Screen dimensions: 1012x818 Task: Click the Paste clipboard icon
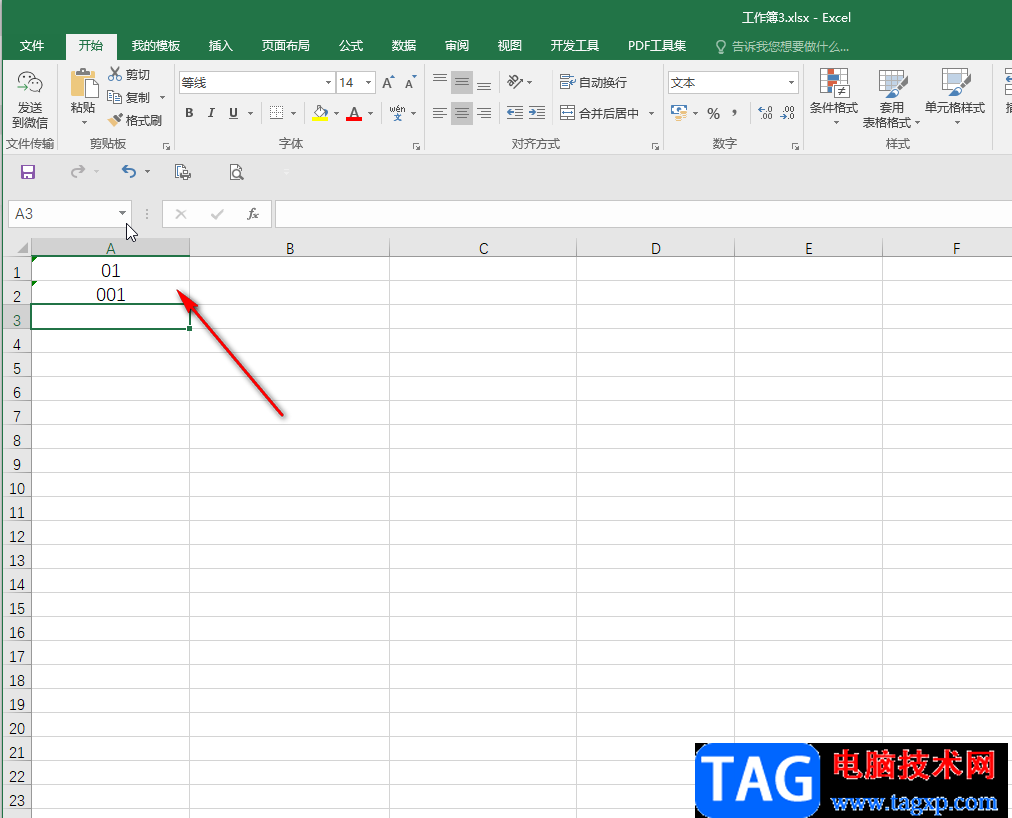tap(83, 84)
